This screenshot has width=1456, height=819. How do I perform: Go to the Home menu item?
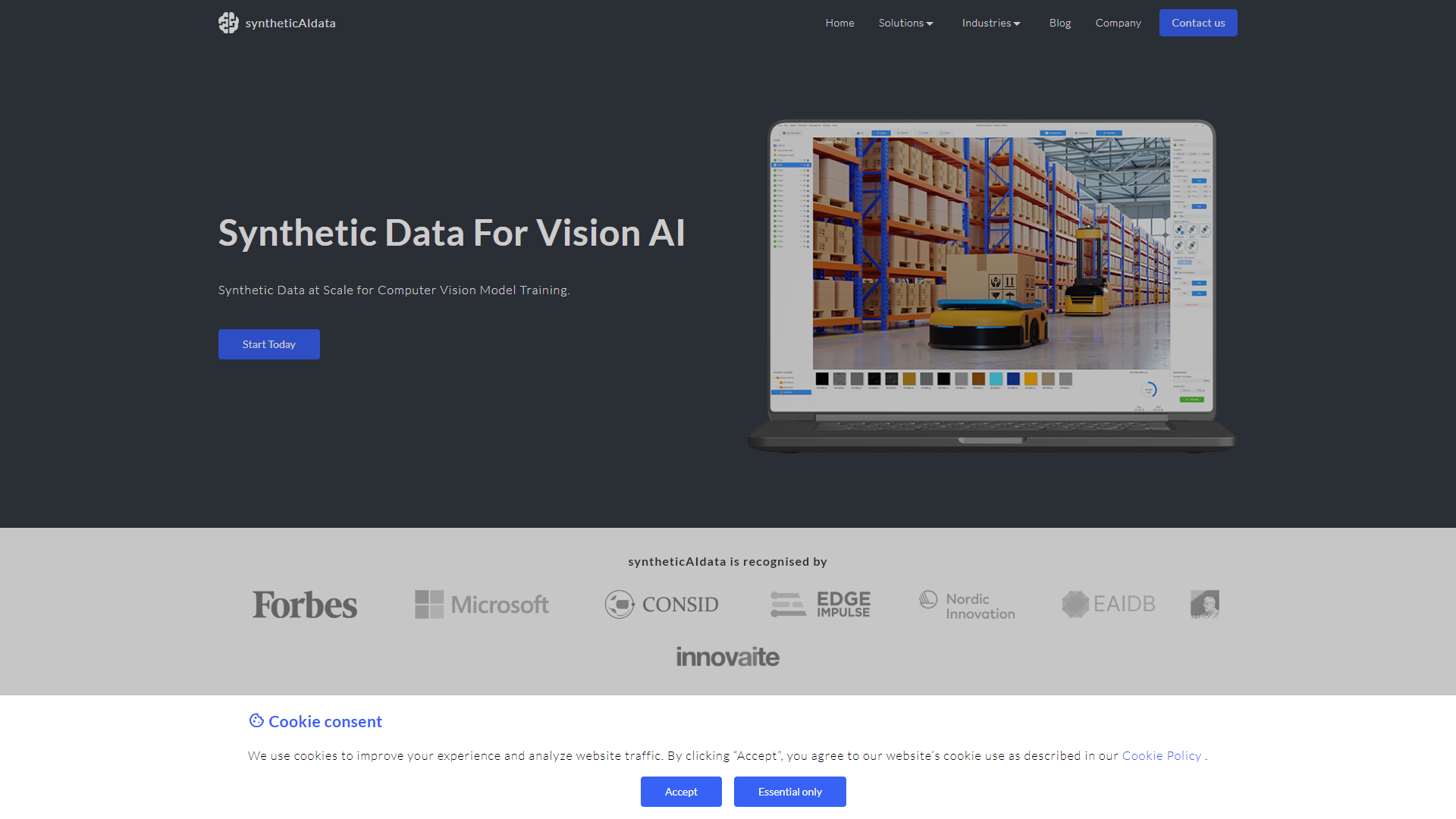point(839,23)
